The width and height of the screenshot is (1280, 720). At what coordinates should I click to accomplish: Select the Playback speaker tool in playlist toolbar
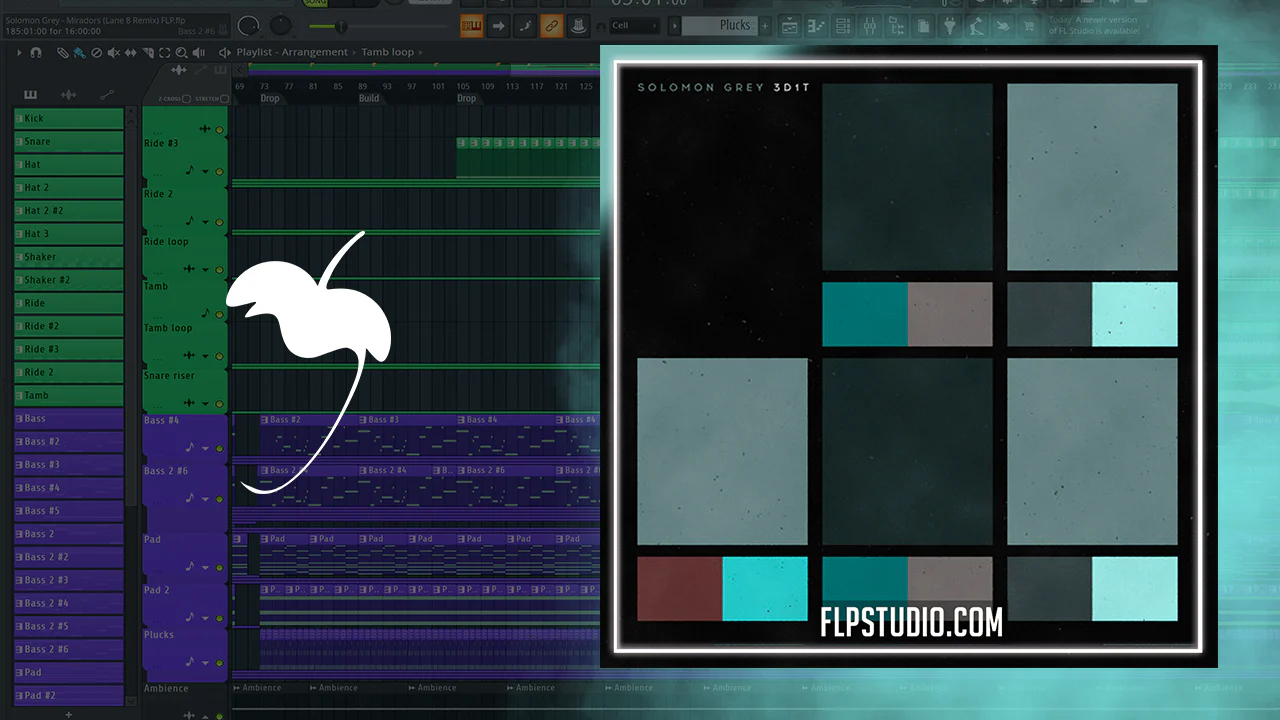200,52
